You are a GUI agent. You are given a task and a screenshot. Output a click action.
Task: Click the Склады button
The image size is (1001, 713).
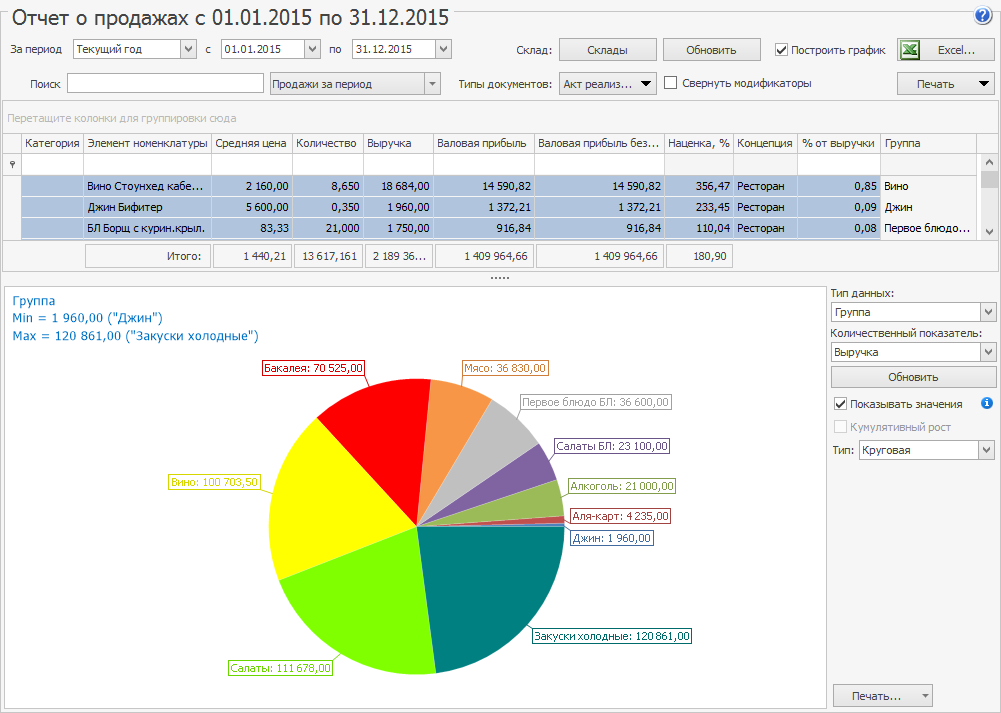click(x=607, y=50)
